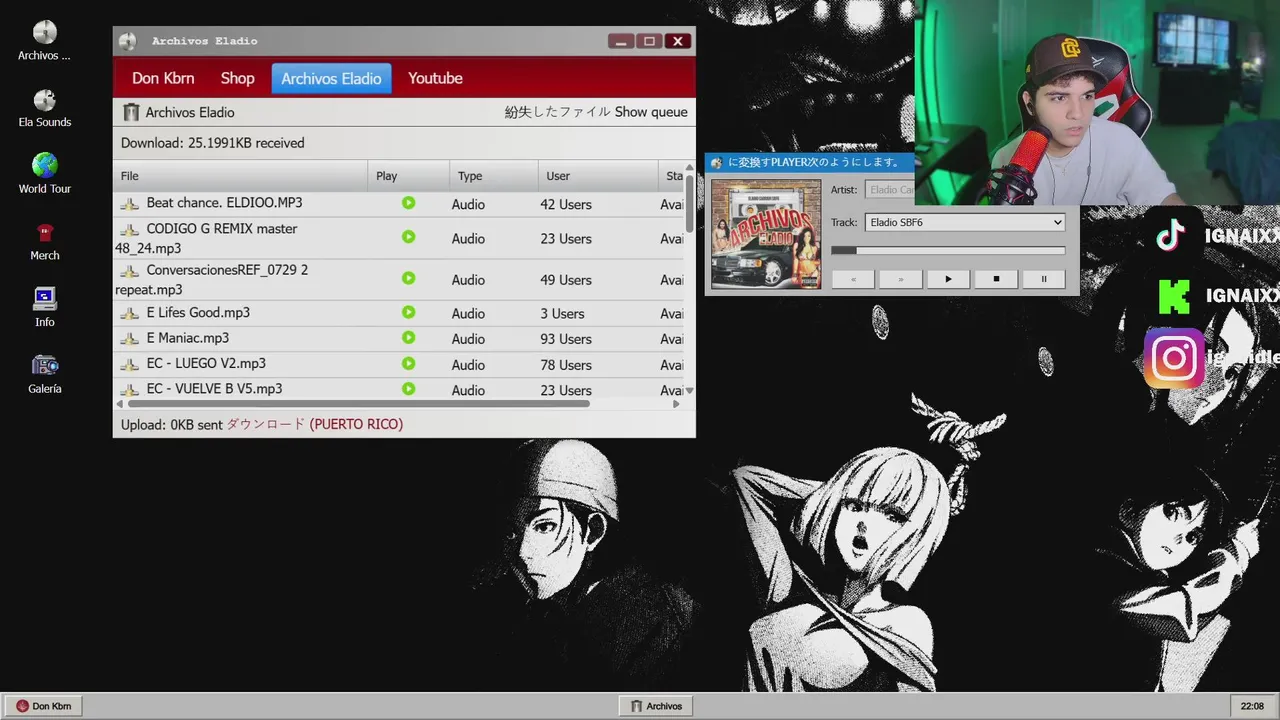Switch to the Don Kbrn tab
This screenshot has height=720, width=1280.
click(x=163, y=78)
